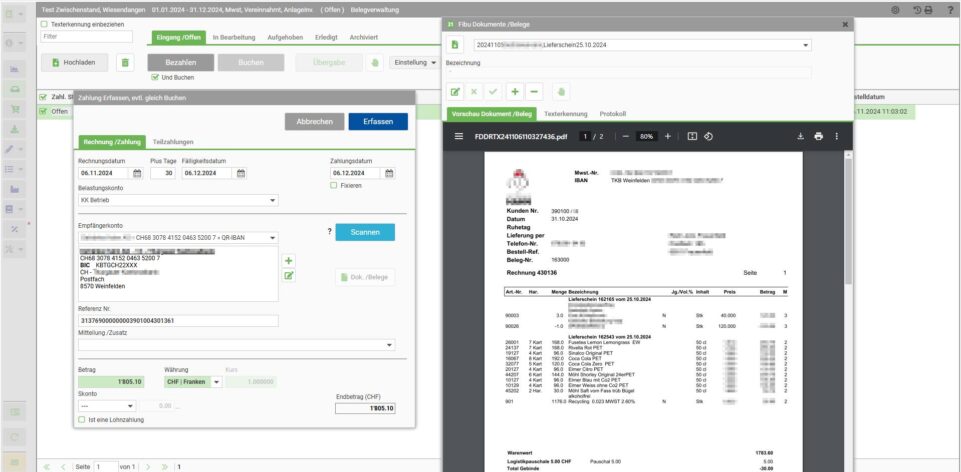Click the Abbrechen button
Viewport: 961px width, 472px height.
point(314,121)
